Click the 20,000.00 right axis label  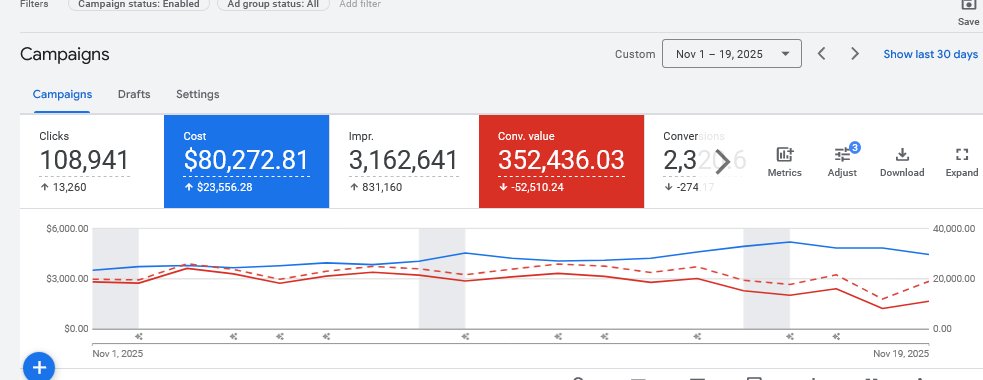point(954,278)
